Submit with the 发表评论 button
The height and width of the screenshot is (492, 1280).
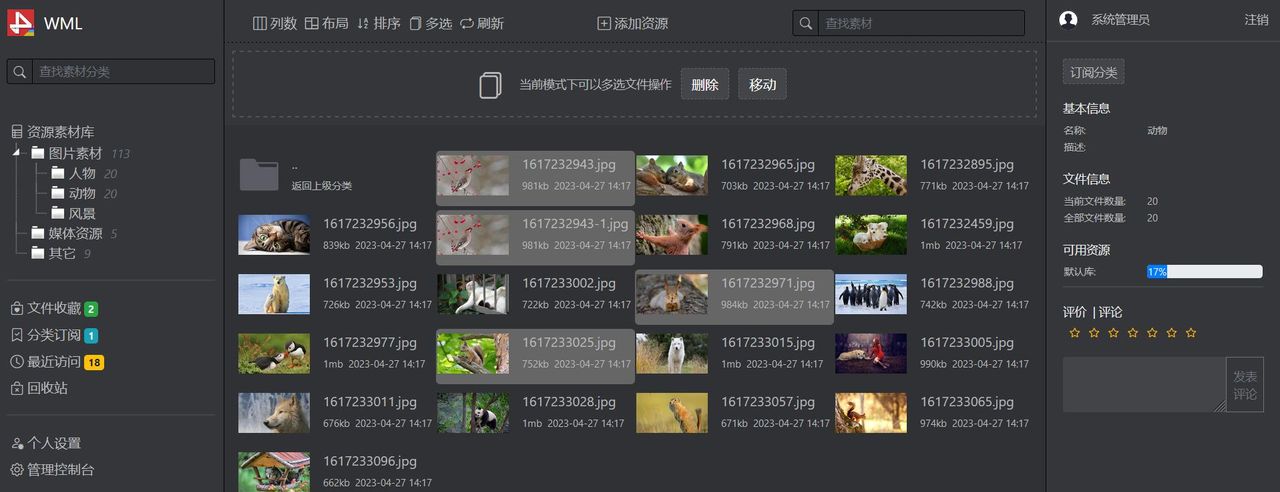coord(1245,385)
